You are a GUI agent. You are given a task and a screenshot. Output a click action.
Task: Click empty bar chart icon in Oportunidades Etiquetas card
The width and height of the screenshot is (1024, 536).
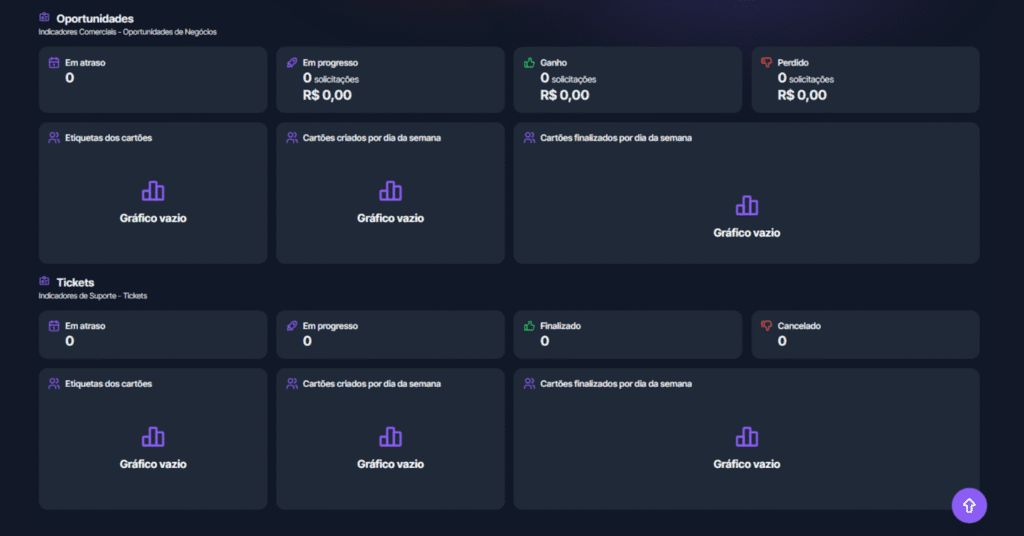point(153,191)
